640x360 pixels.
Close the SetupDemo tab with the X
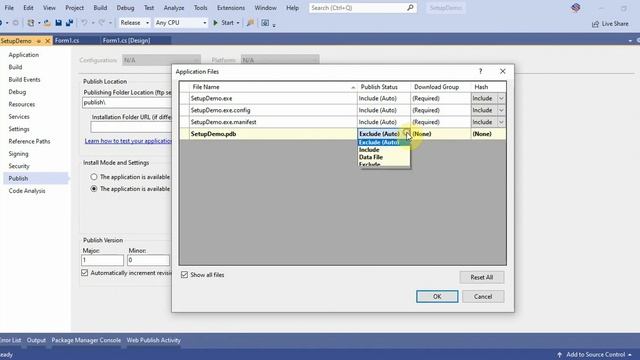(x=47, y=41)
